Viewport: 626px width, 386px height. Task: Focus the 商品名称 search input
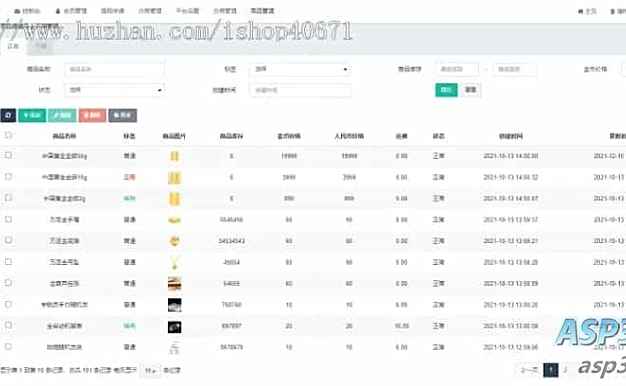114,69
